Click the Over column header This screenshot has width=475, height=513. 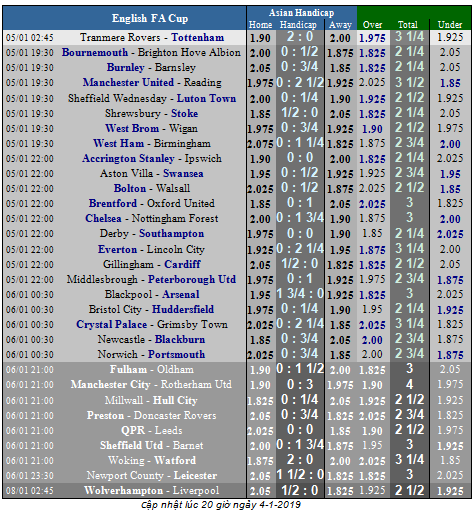click(x=372, y=25)
